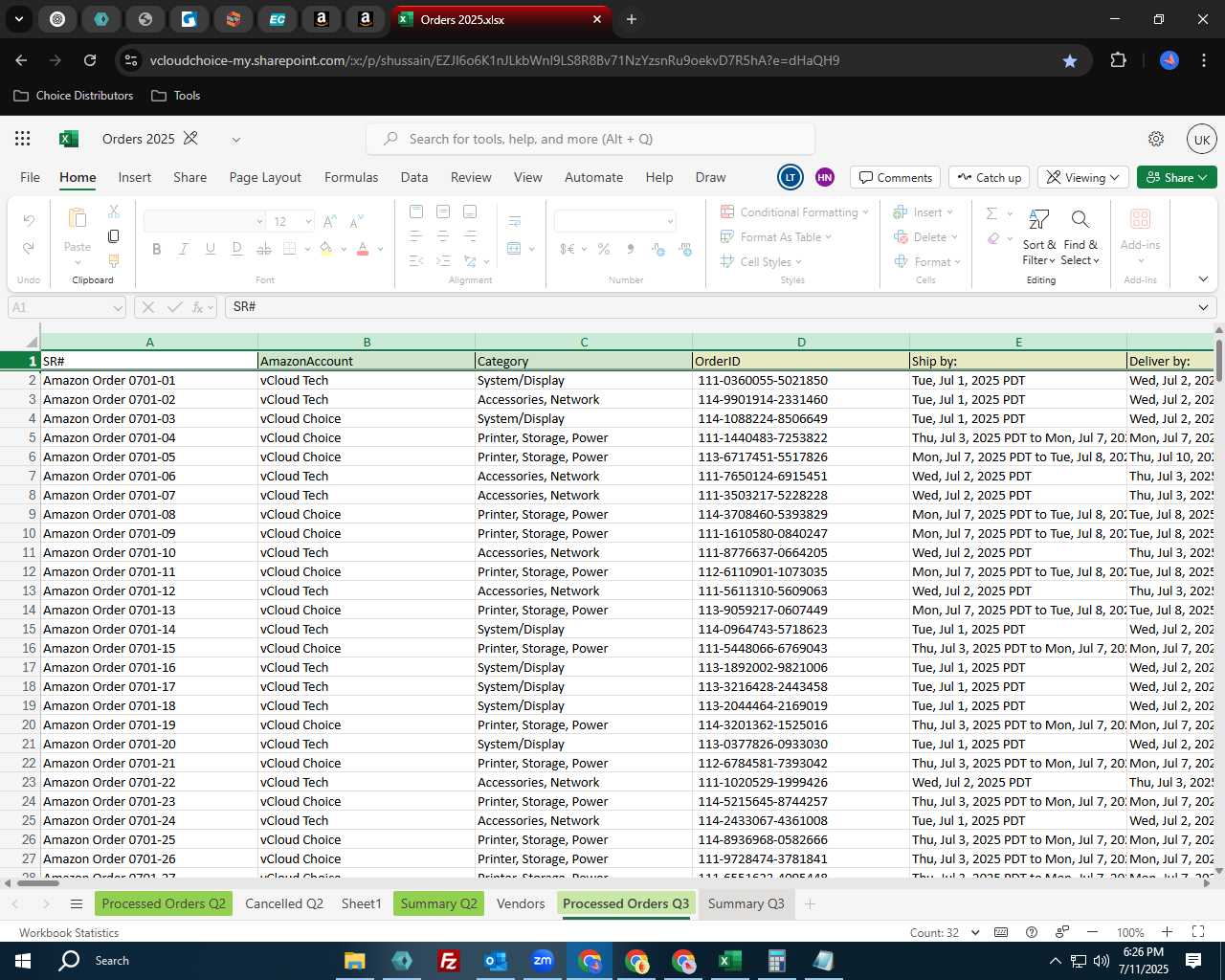
Task: Enter full screen view from status bar
Action: 1198,932
